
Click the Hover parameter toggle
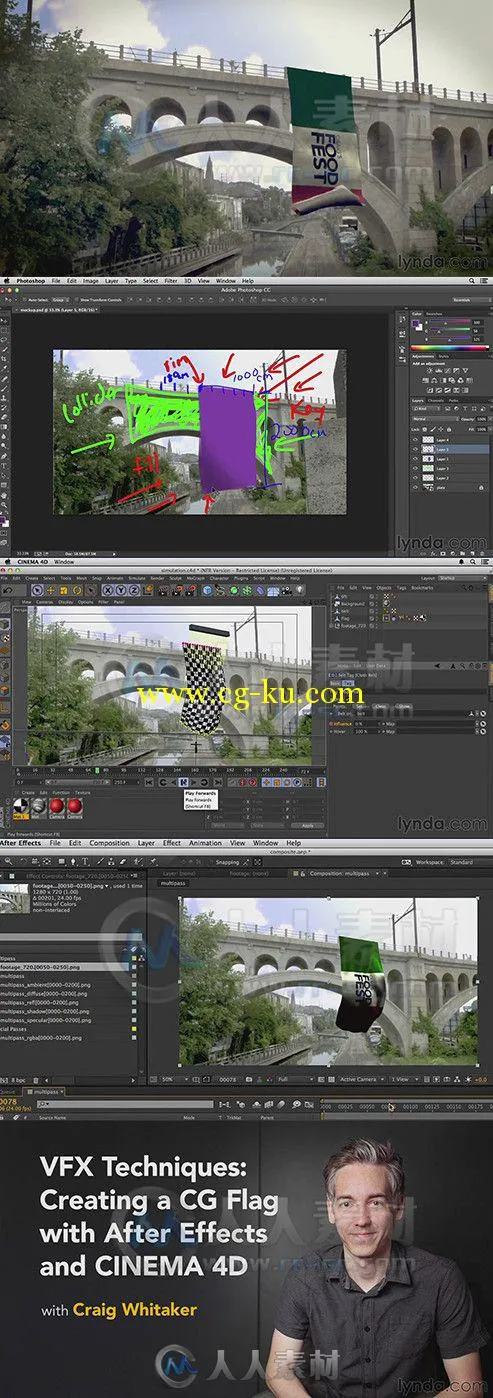[x=330, y=731]
